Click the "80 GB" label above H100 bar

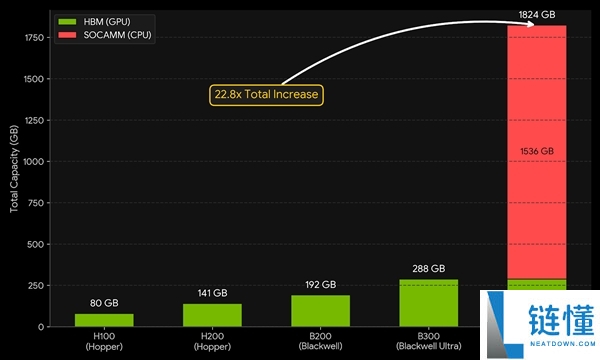pyautogui.click(x=104, y=303)
